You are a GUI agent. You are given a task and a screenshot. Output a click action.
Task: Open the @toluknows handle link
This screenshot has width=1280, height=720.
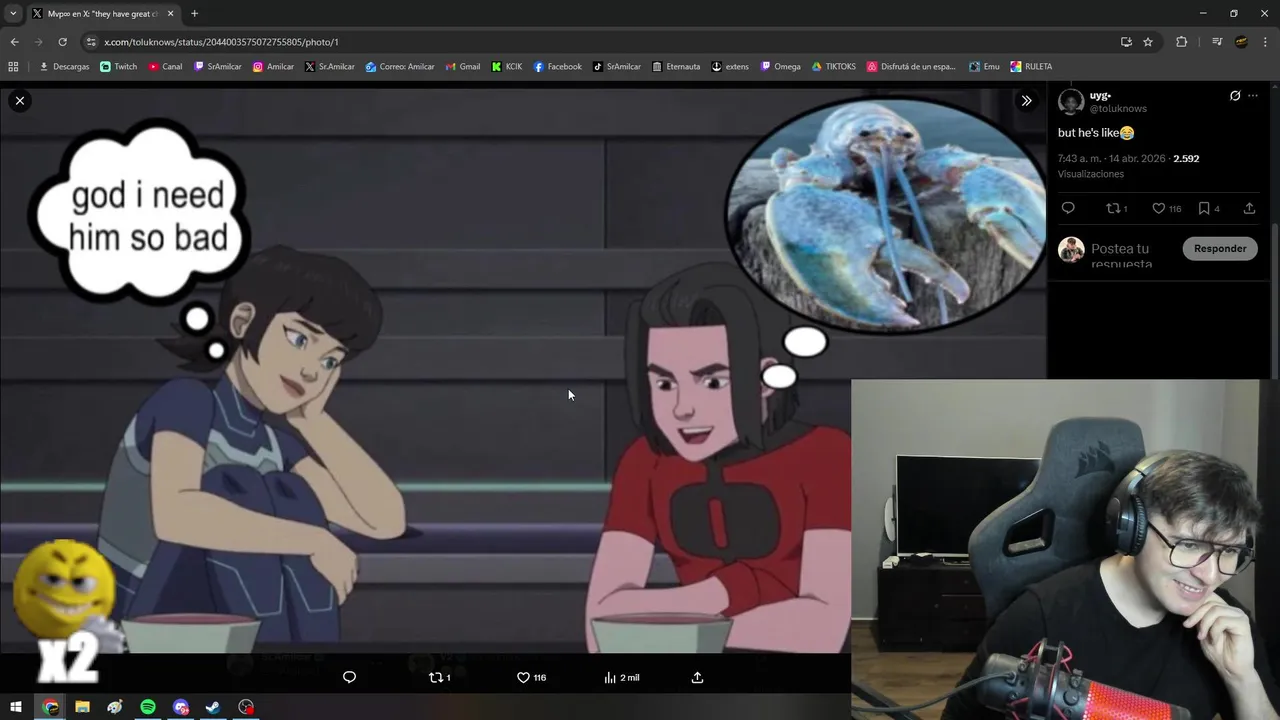pos(1118,108)
